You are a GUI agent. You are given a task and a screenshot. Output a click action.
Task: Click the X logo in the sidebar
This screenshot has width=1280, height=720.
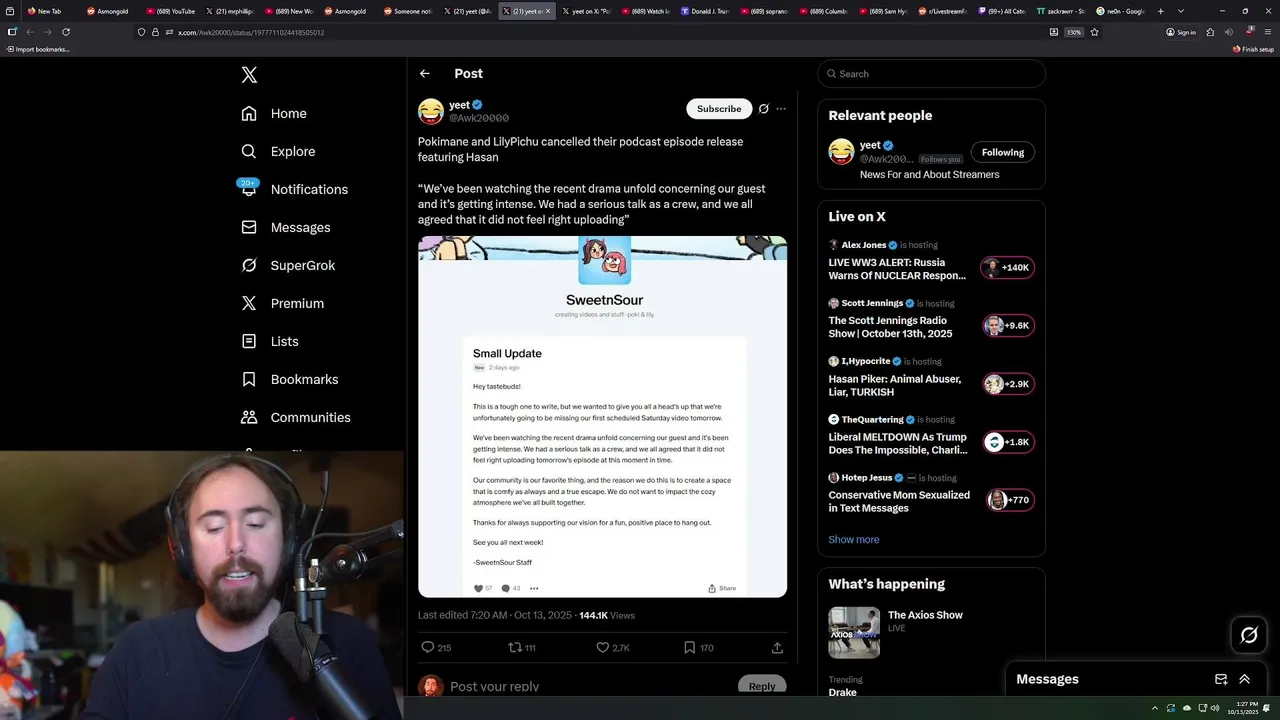coord(249,75)
